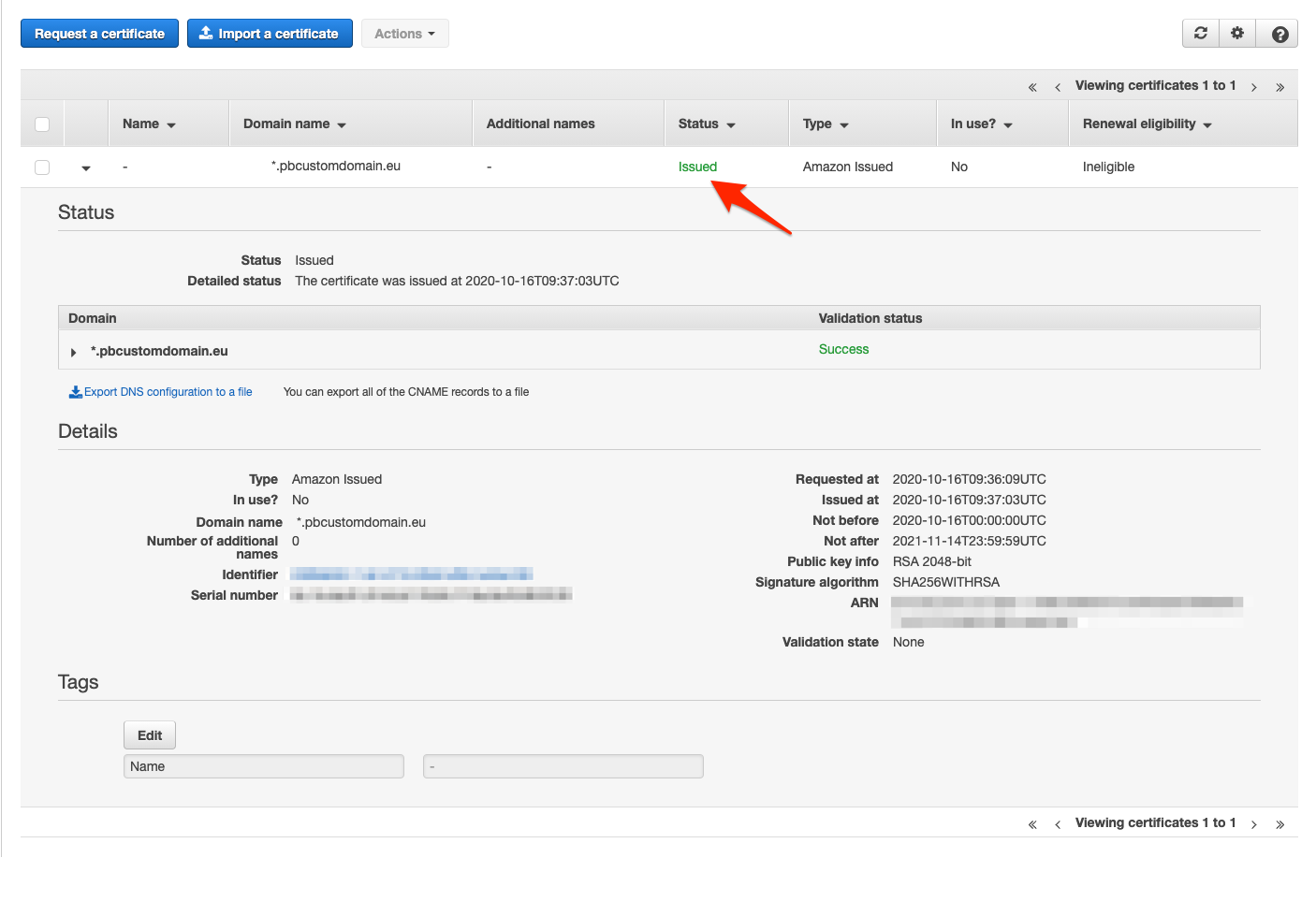1316x916 pixels.
Task: Go to first page in bottom pager
Action: pos(1032,824)
